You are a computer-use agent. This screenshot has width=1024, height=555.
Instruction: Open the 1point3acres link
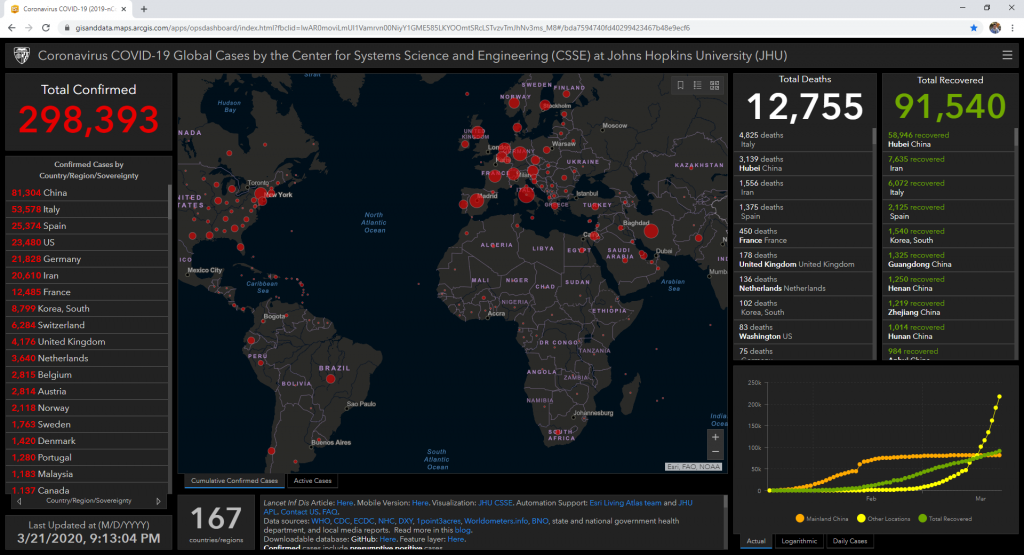coord(438,521)
